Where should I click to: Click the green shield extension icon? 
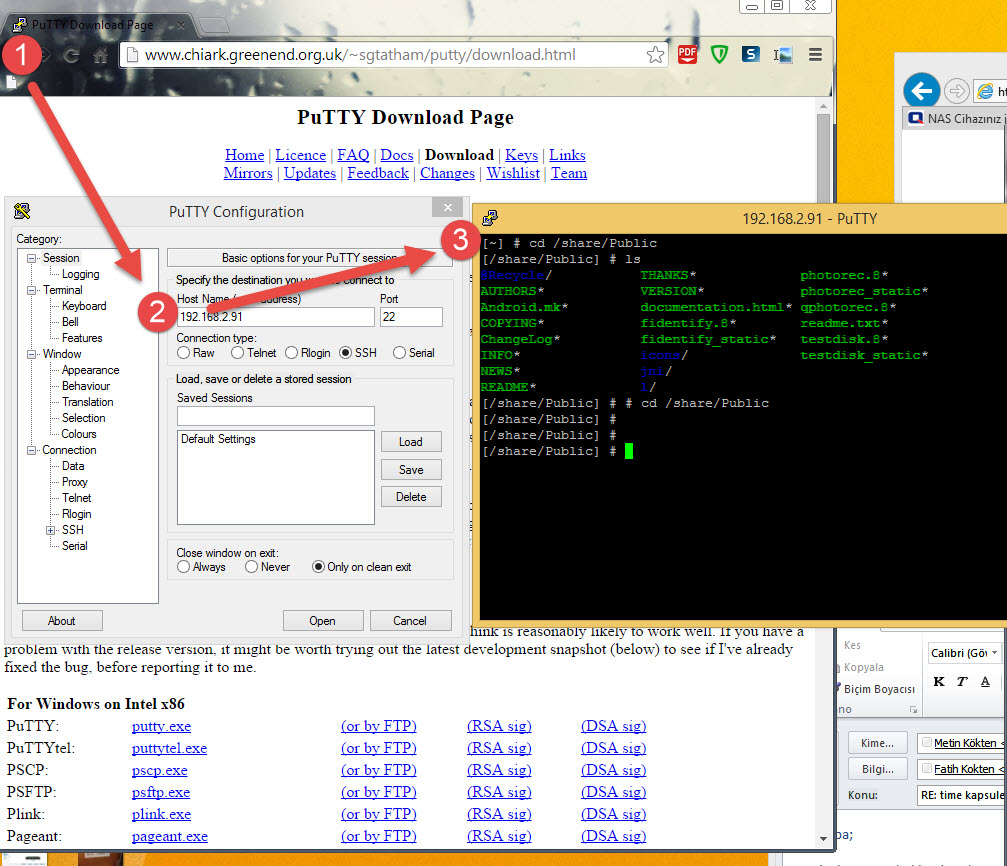[719, 55]
